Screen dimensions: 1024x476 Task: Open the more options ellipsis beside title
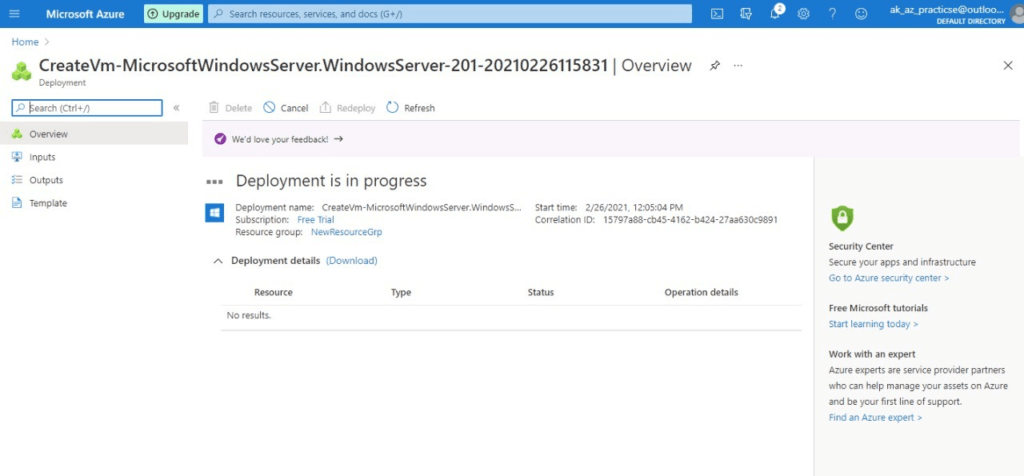738,65
